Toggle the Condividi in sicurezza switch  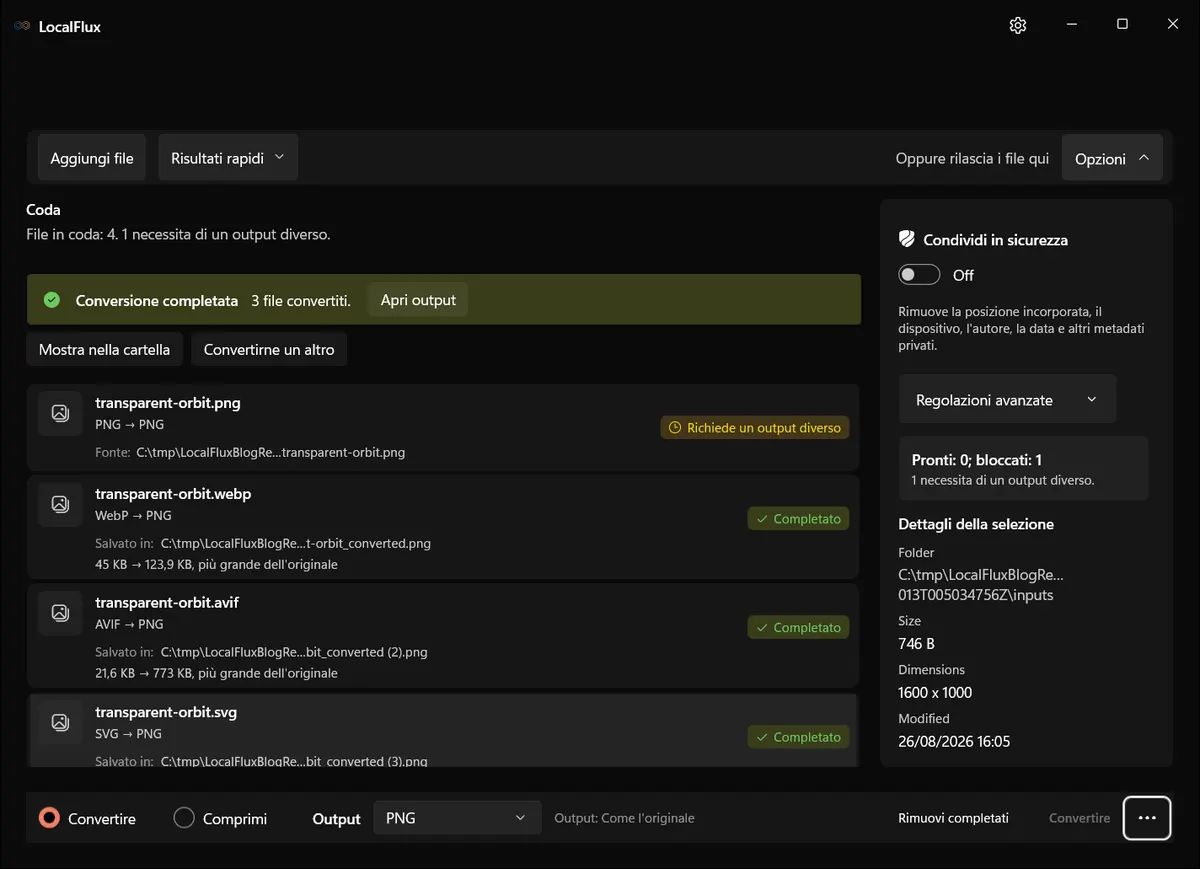point(919,275)
